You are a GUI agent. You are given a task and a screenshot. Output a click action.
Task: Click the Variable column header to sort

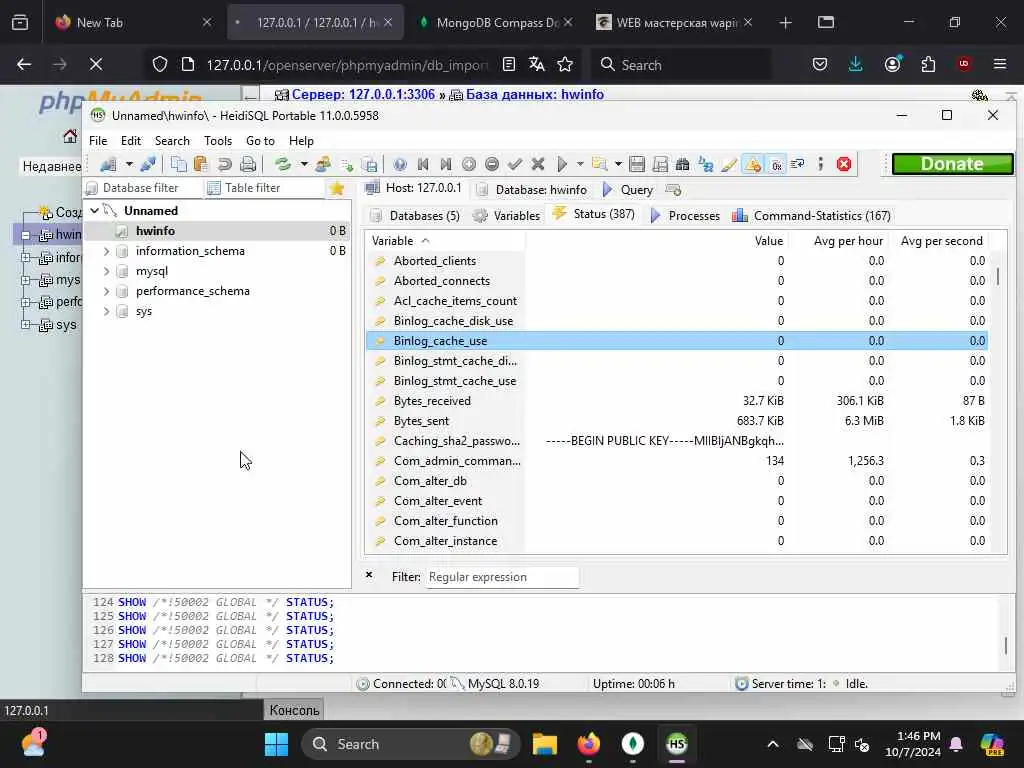tap(445, 241)
